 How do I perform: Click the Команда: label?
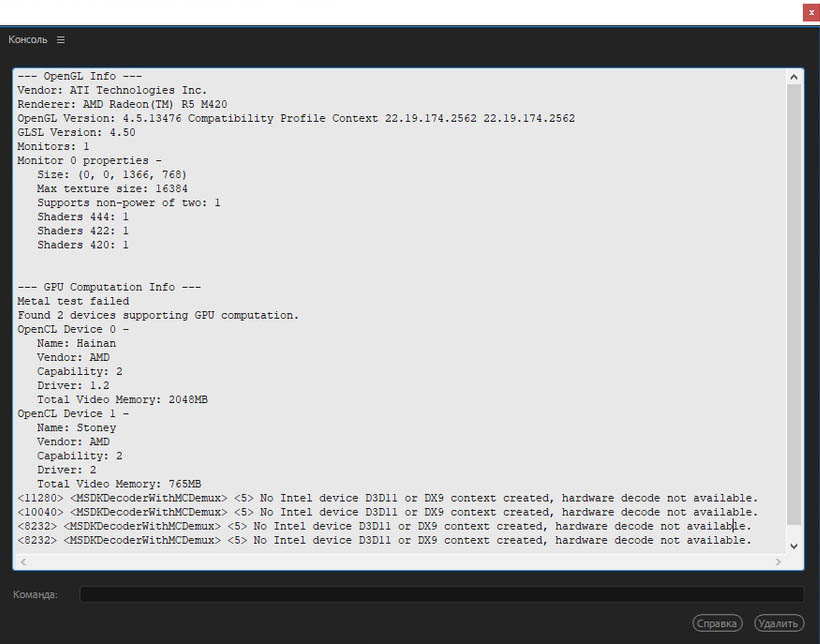36,595
